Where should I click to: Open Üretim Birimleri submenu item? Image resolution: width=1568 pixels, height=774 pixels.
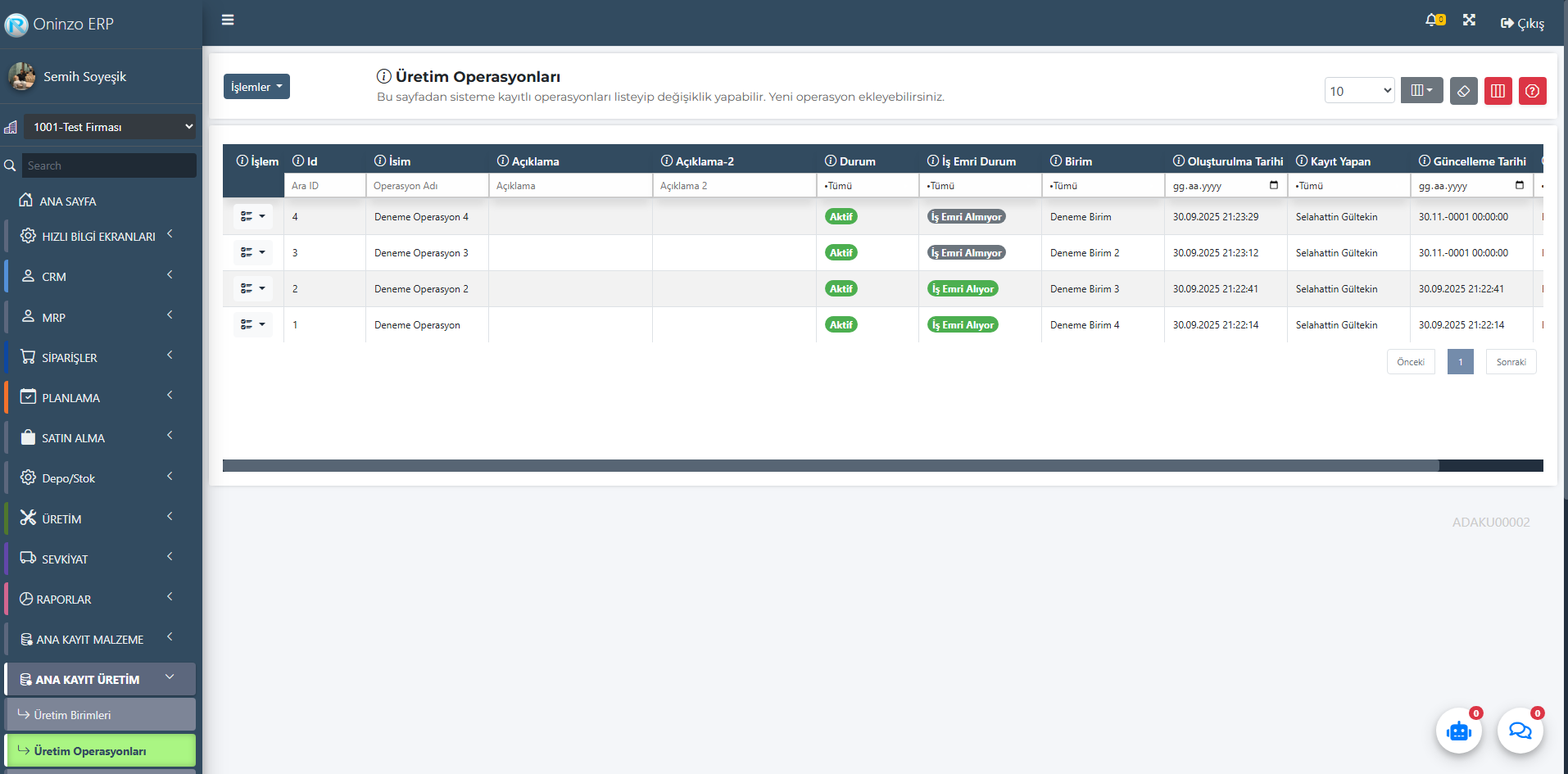click(x=100, y=715)
